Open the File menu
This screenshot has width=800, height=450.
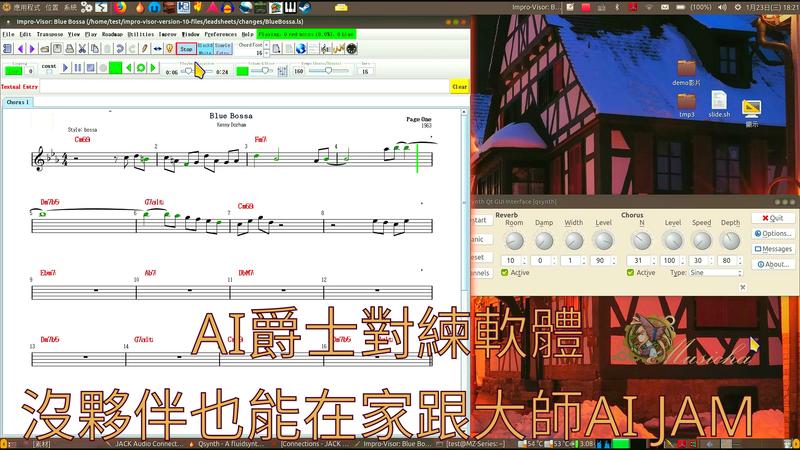point(8,34)
